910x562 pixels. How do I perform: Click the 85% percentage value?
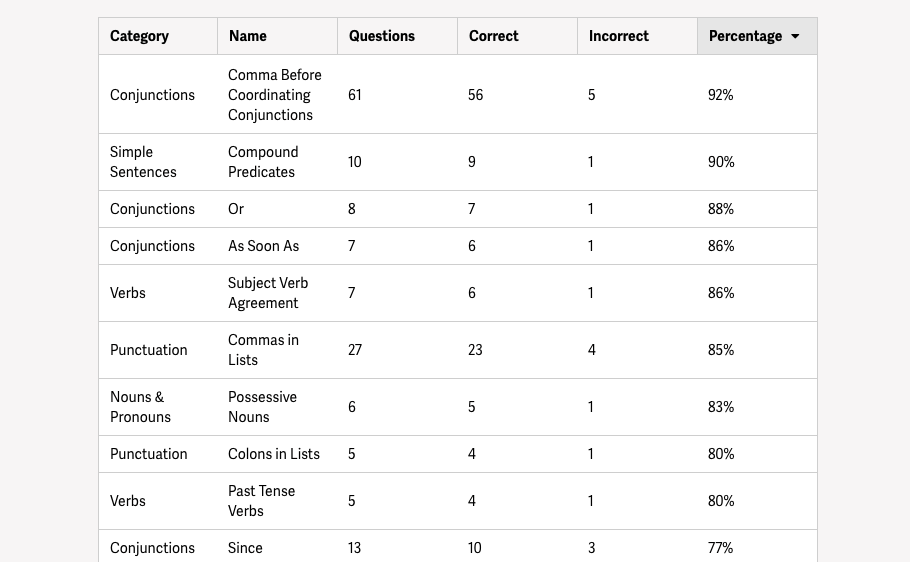tap(721, 350)
